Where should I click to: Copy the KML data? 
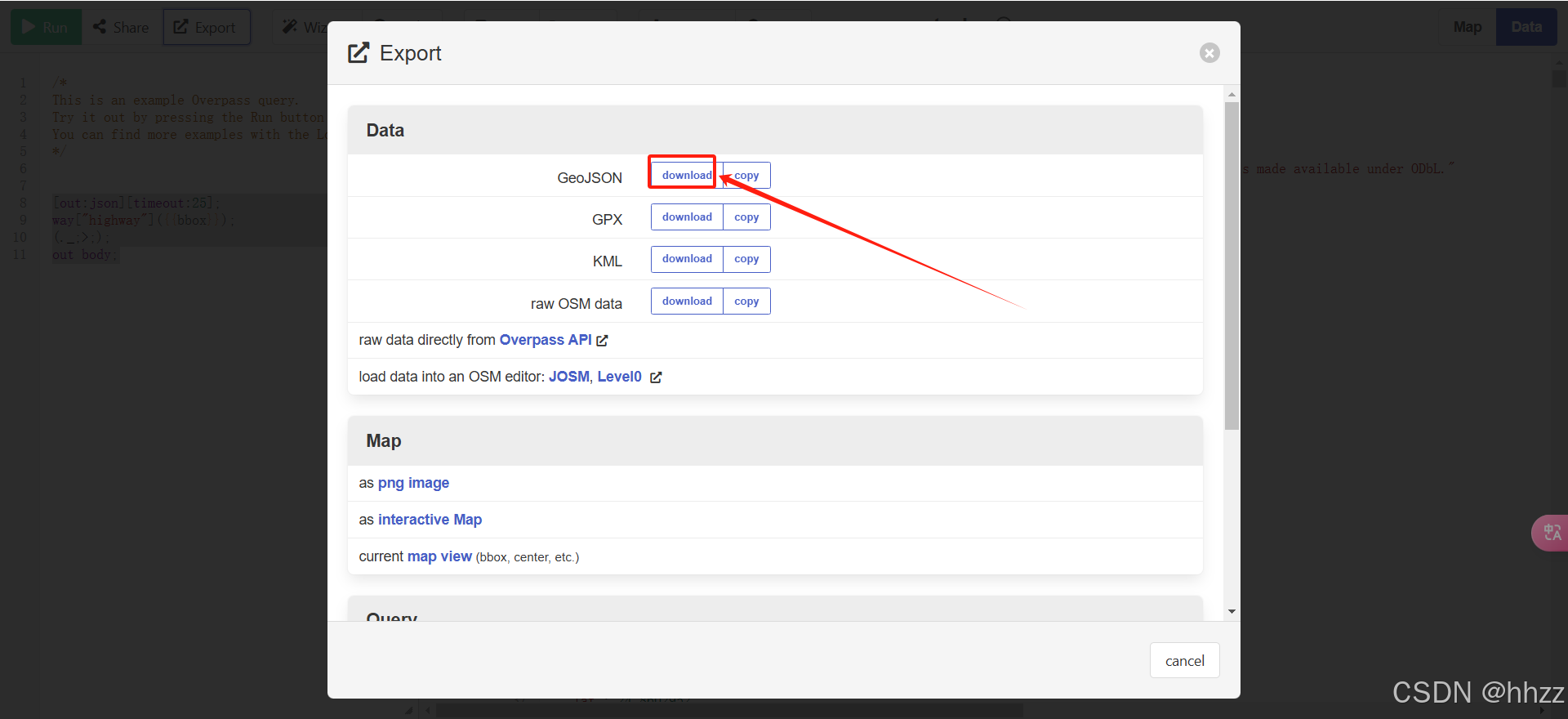pyautogui.click(x=746, y=259)
